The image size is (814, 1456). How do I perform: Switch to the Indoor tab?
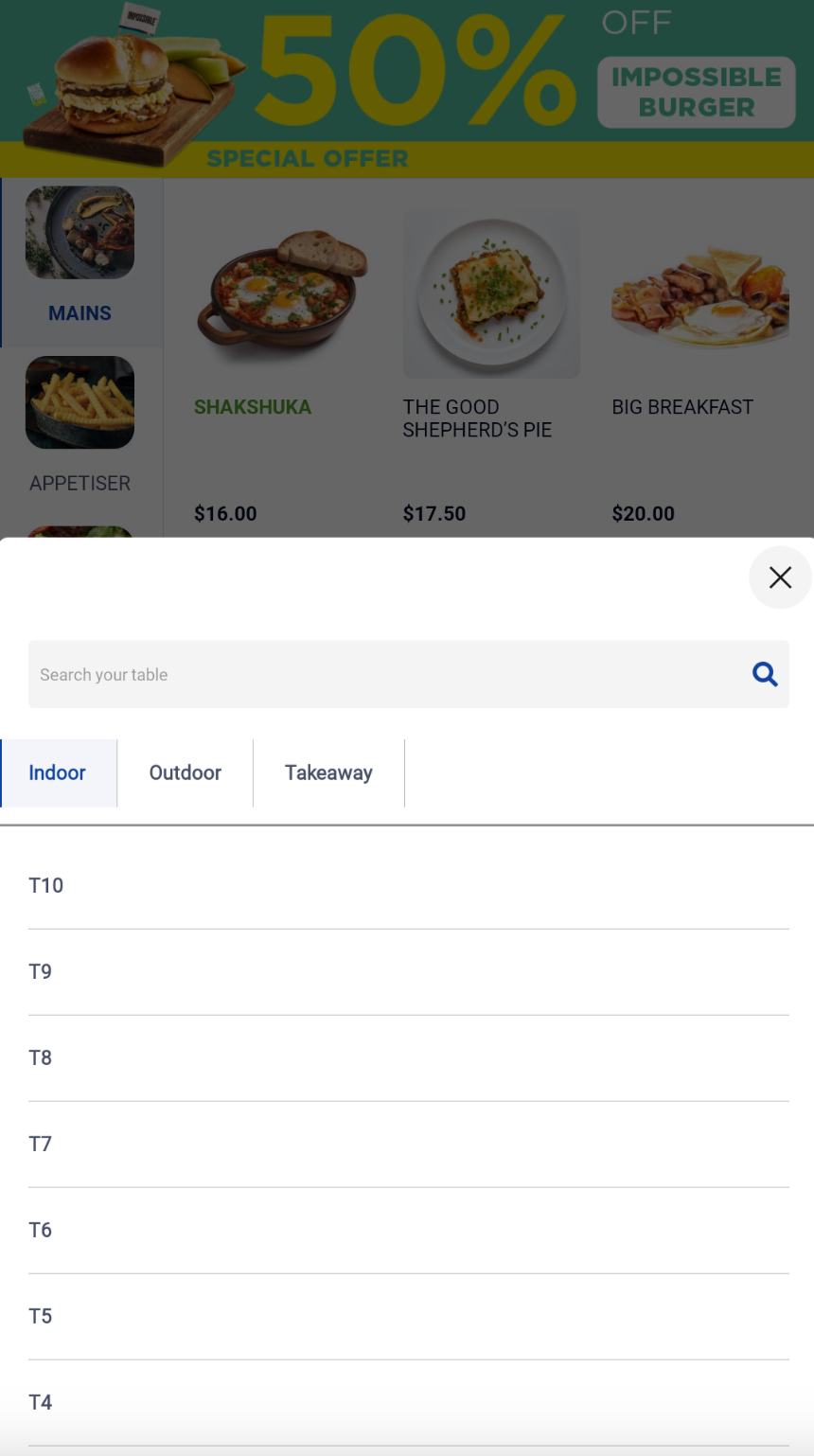(x=58, y=772)
